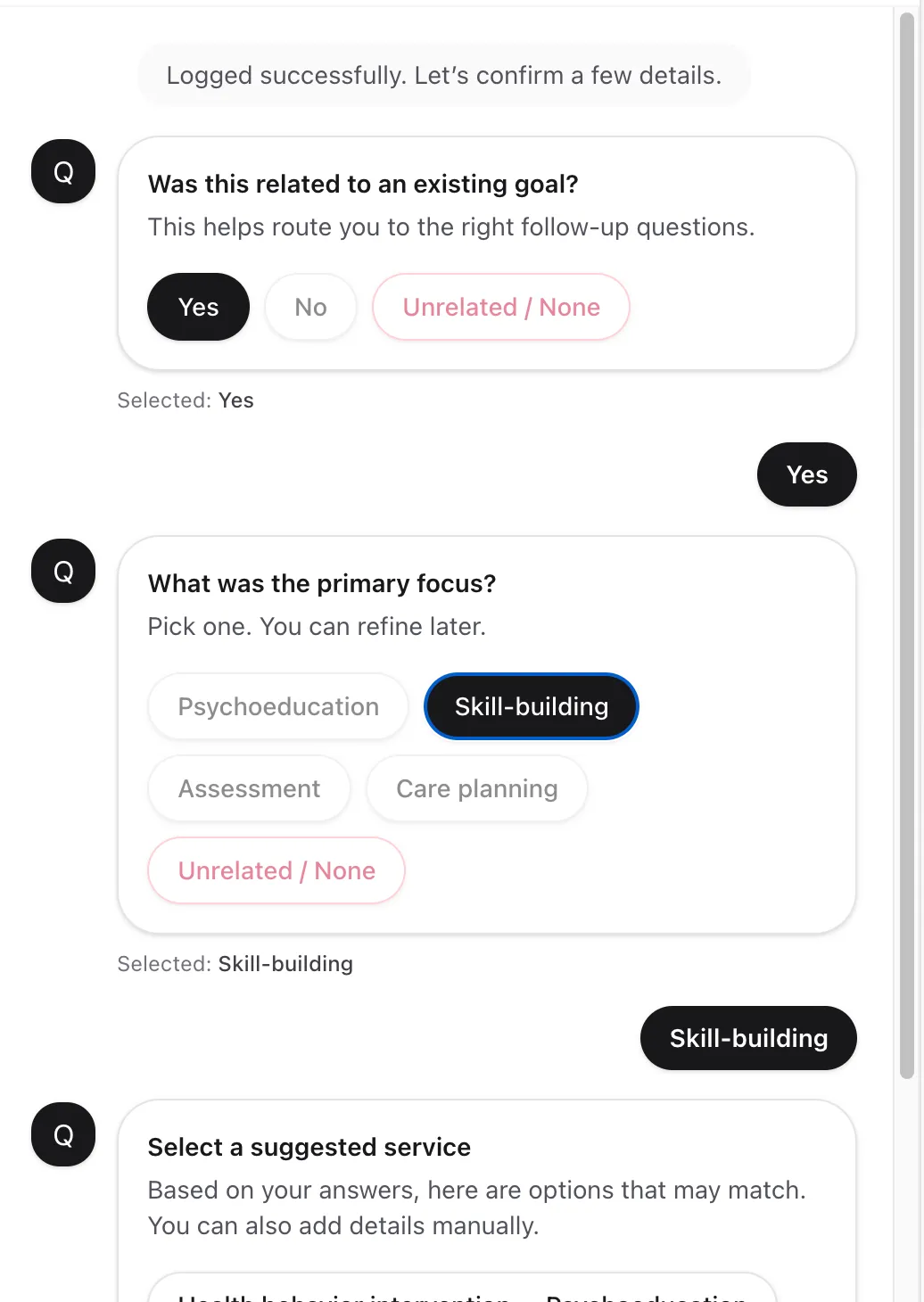Click the Q avatar next to primary focus question
924x1302 pixels.
(x=63, y=571)
